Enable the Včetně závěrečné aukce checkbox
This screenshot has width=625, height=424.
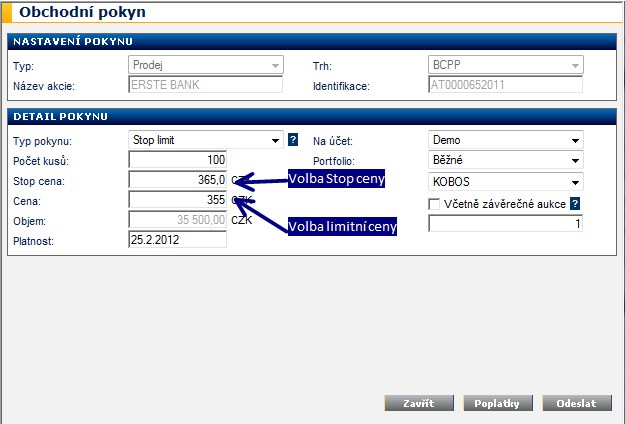click(435, 204)
